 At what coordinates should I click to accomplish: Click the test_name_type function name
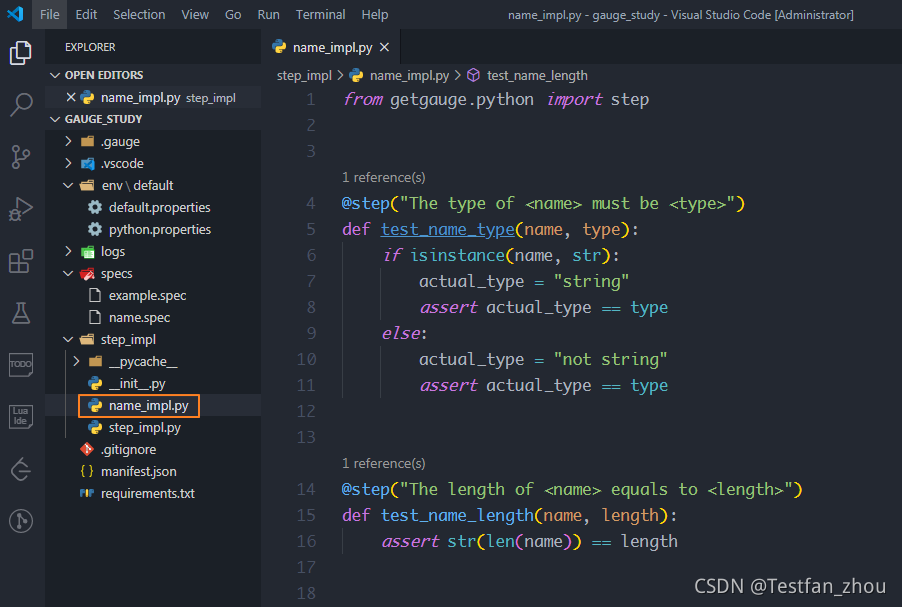(x=447, y=230)
